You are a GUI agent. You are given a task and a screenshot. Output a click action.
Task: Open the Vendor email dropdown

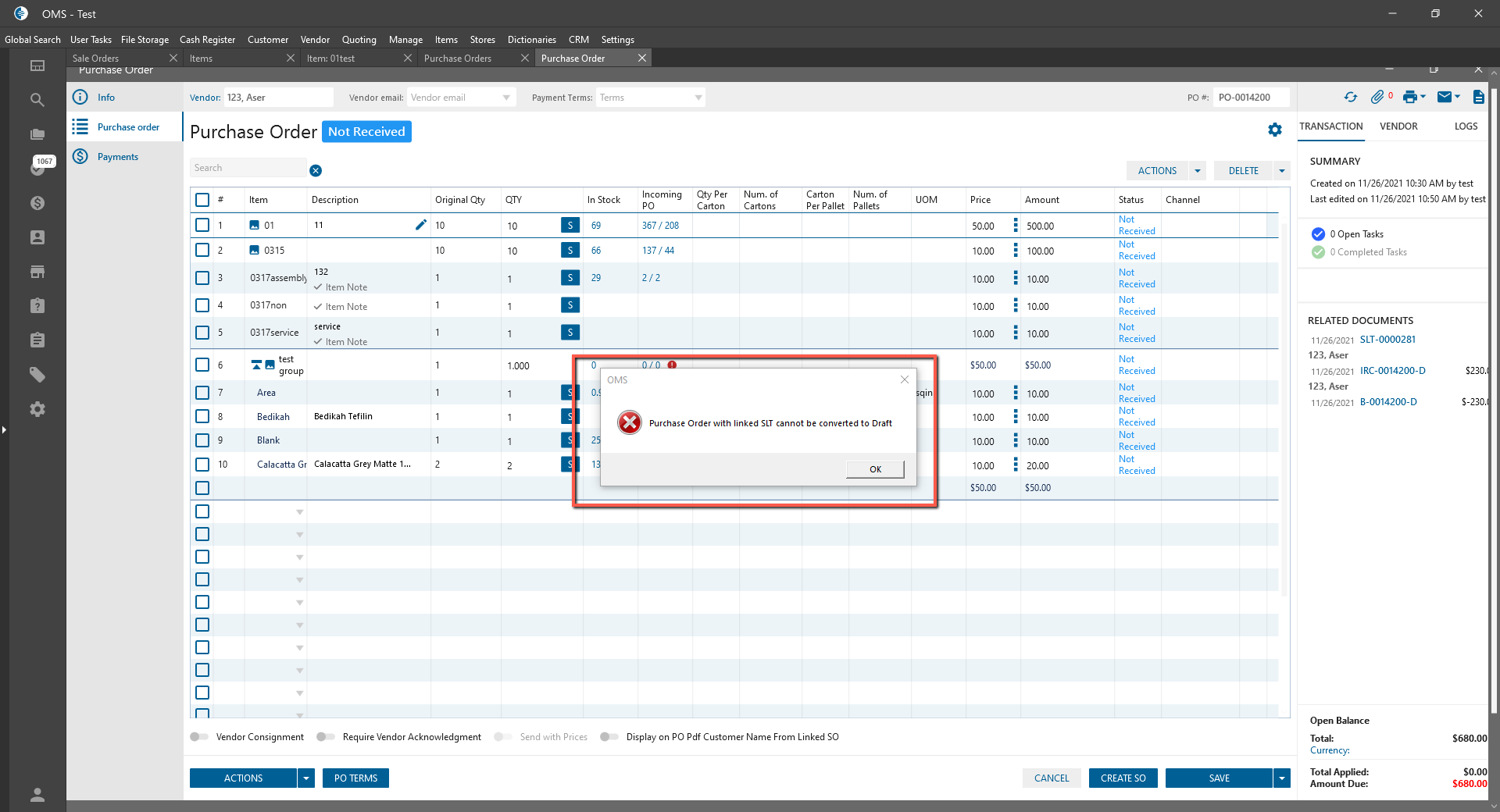tap(506, 98)
